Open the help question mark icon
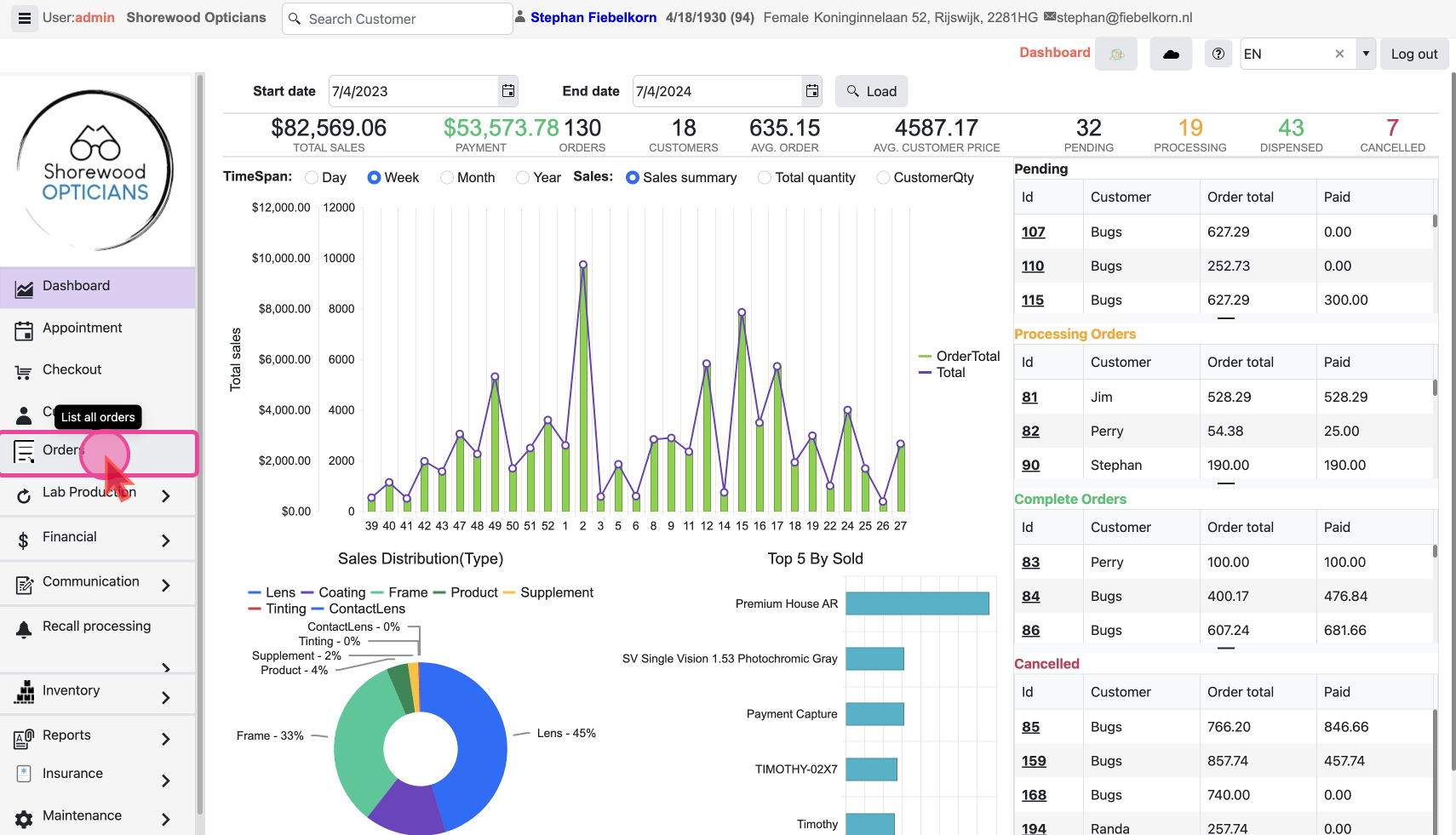Screen dimensions: 1456x835 click(1218, 54)
